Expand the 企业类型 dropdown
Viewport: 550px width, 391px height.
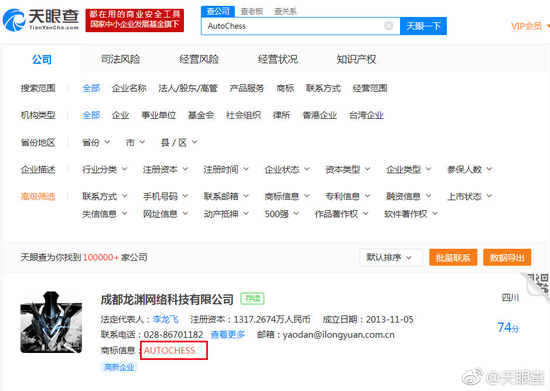409,169
